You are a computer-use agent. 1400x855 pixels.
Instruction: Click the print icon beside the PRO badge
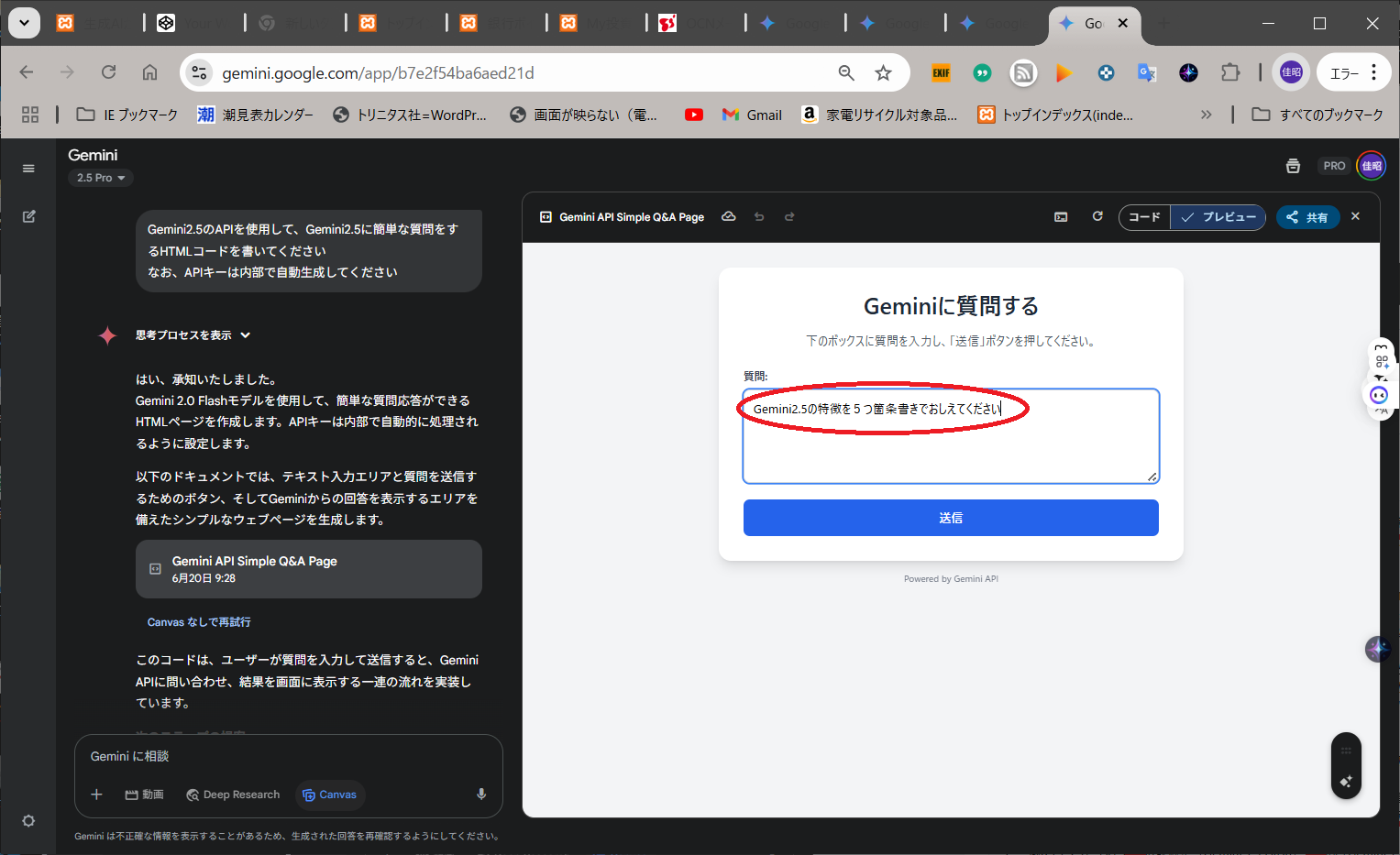[x=1293, y=166]
